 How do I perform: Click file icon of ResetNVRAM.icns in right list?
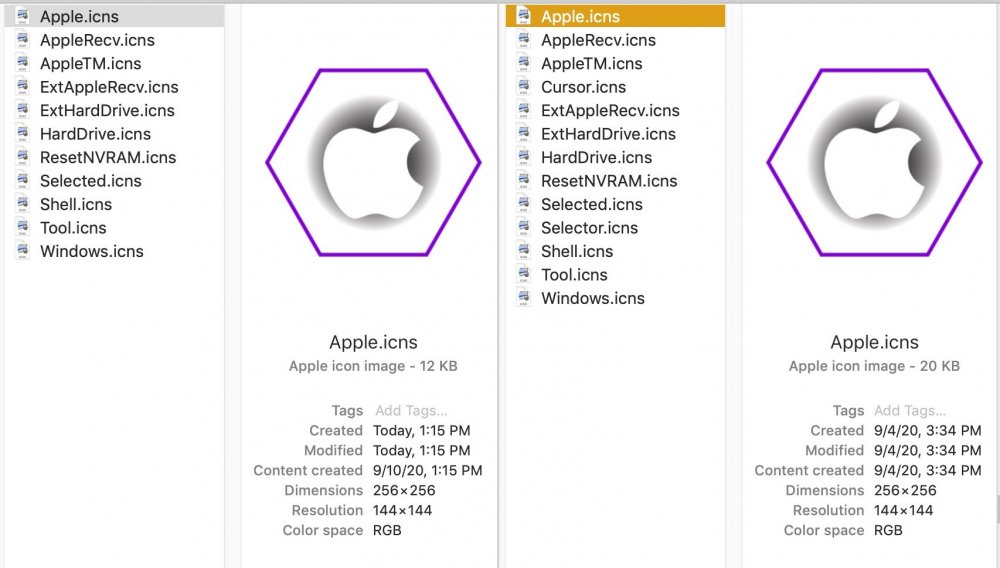[524, 180]
